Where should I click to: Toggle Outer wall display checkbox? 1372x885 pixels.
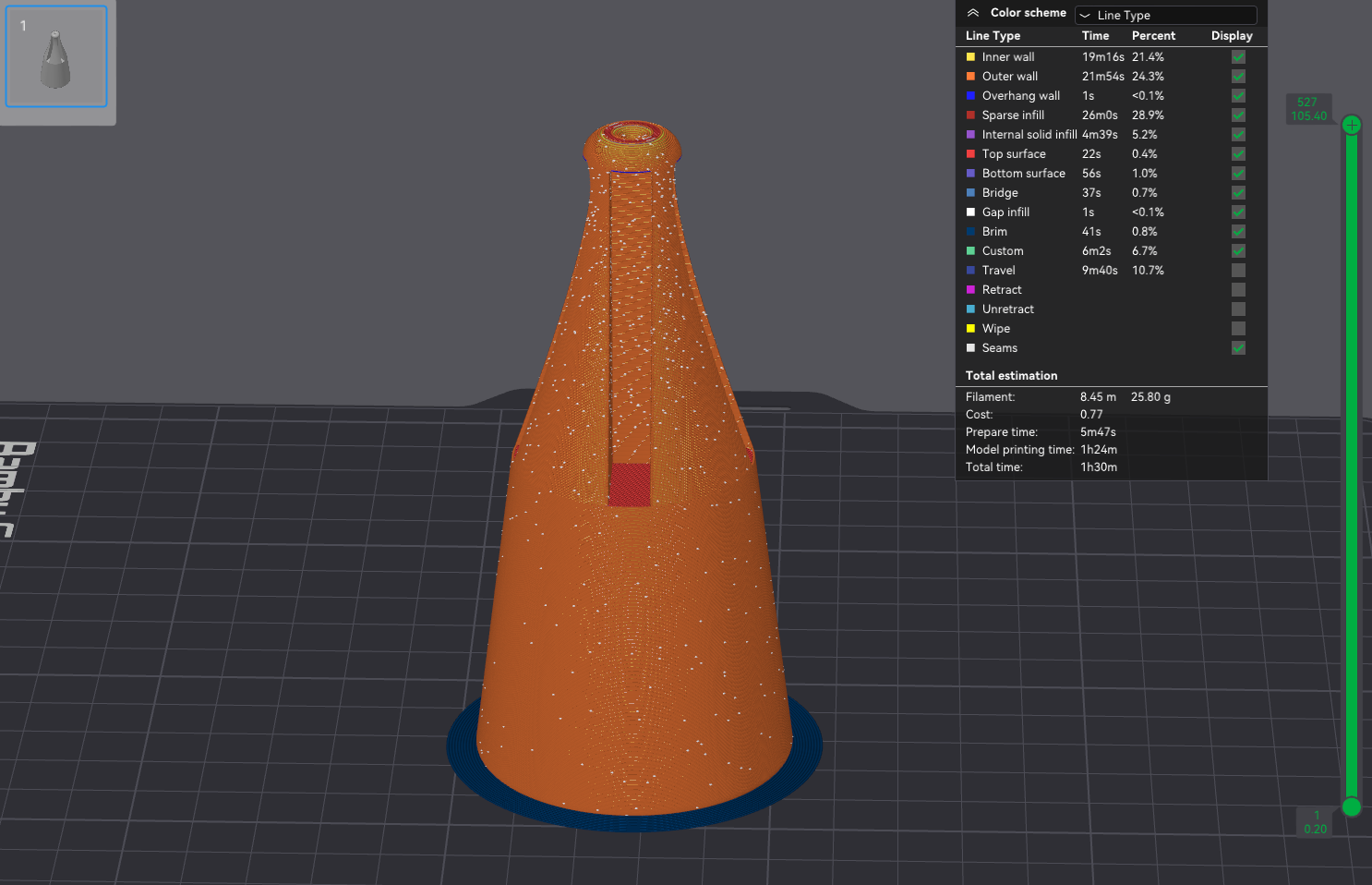(1238, 76)
